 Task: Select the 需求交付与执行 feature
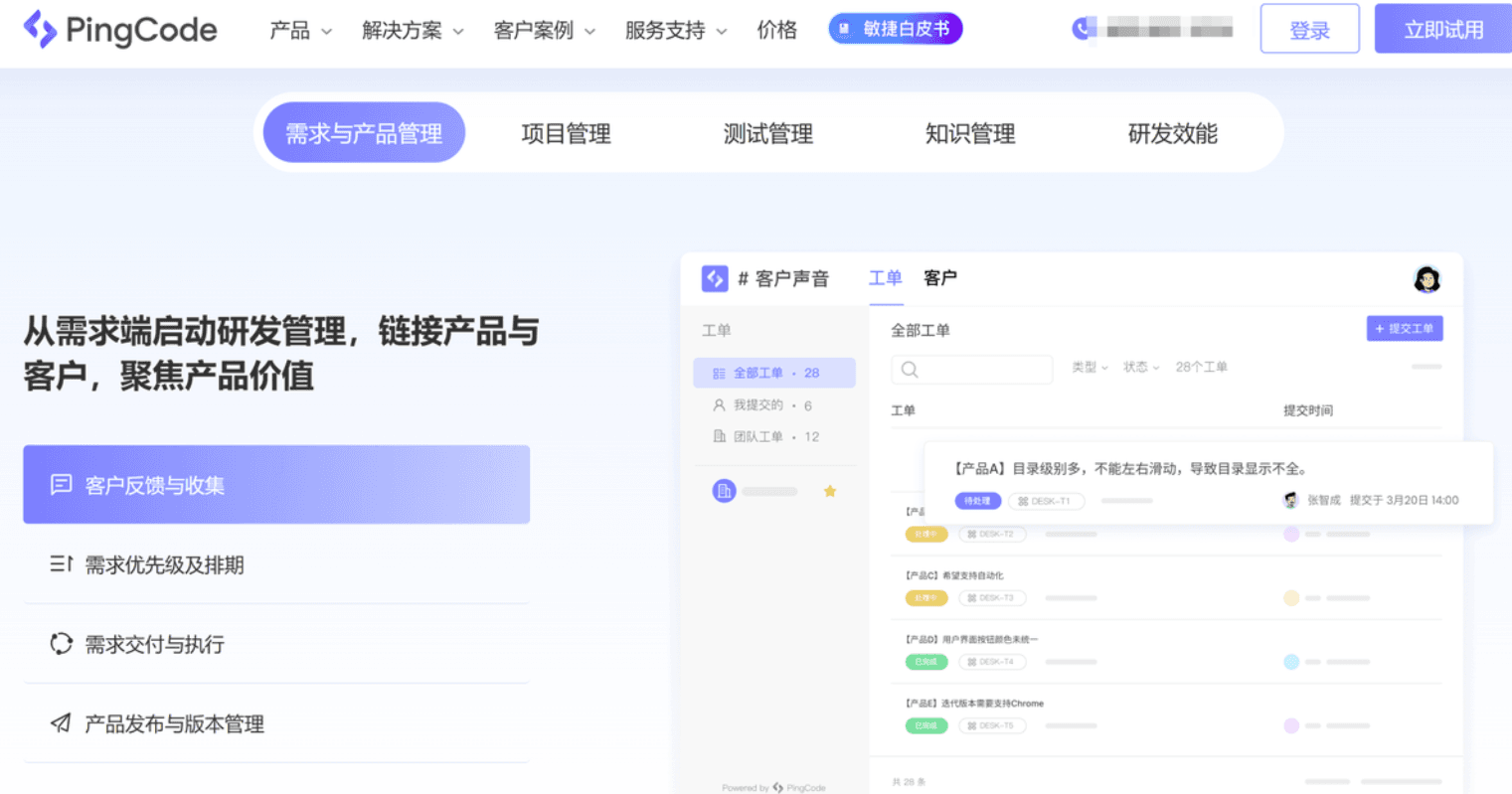click(x=276, y=644)
